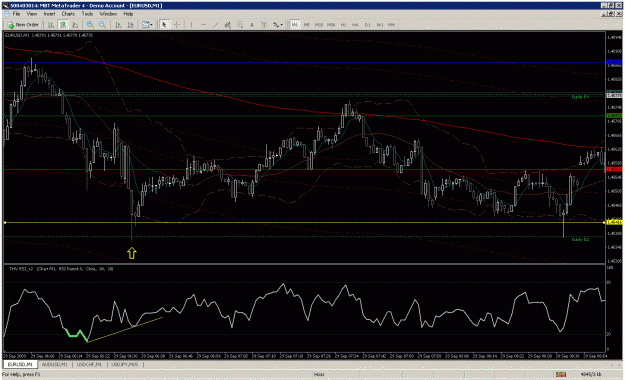Toggle chart auto scroll
Image resolution: width=625 pixels, height=380 pixels.
click(x=118, y=25)
